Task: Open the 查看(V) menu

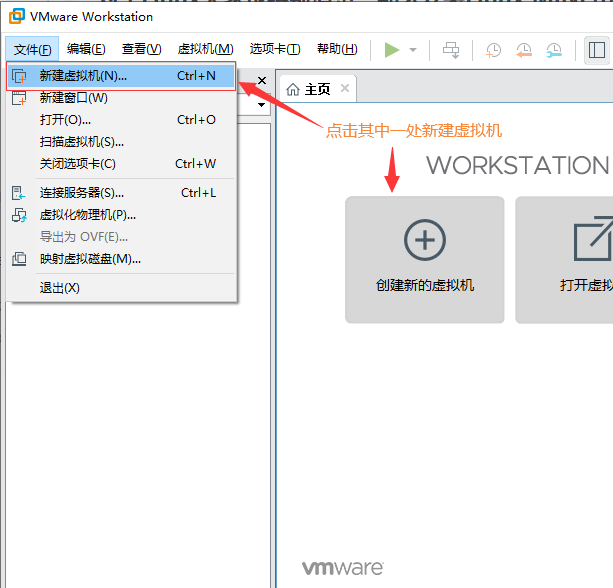Action: (142, 49)
